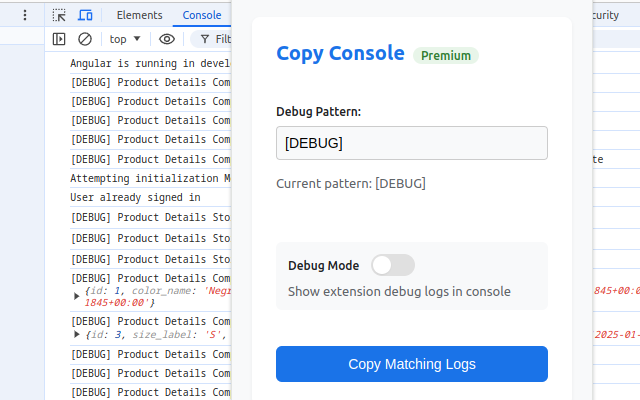Show the console sidebar panel
640x400 pixels.
(x=59, y=39)
